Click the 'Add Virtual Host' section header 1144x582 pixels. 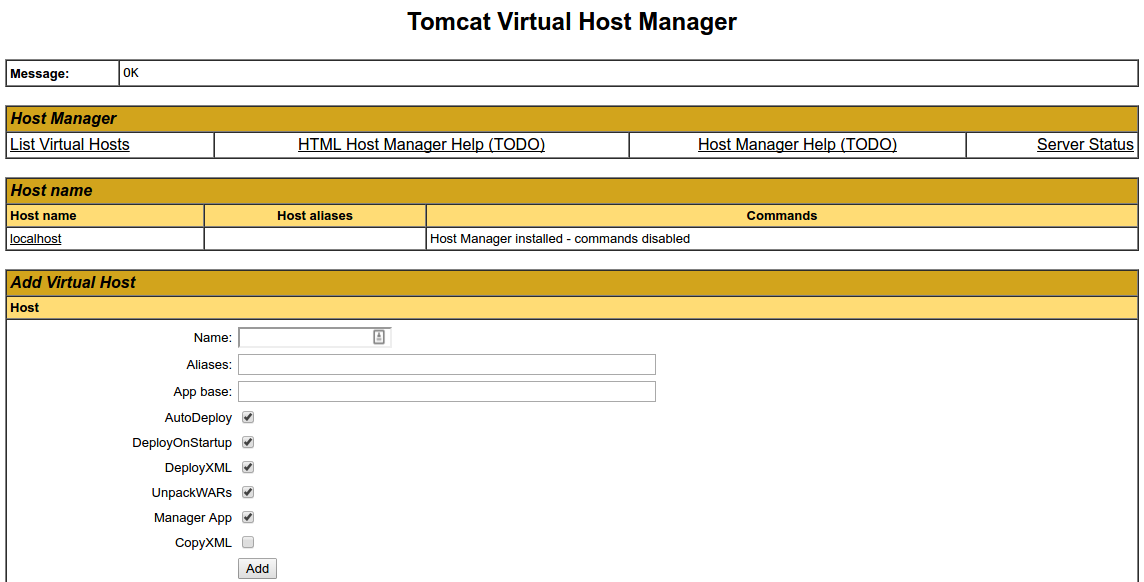point(572,283)
